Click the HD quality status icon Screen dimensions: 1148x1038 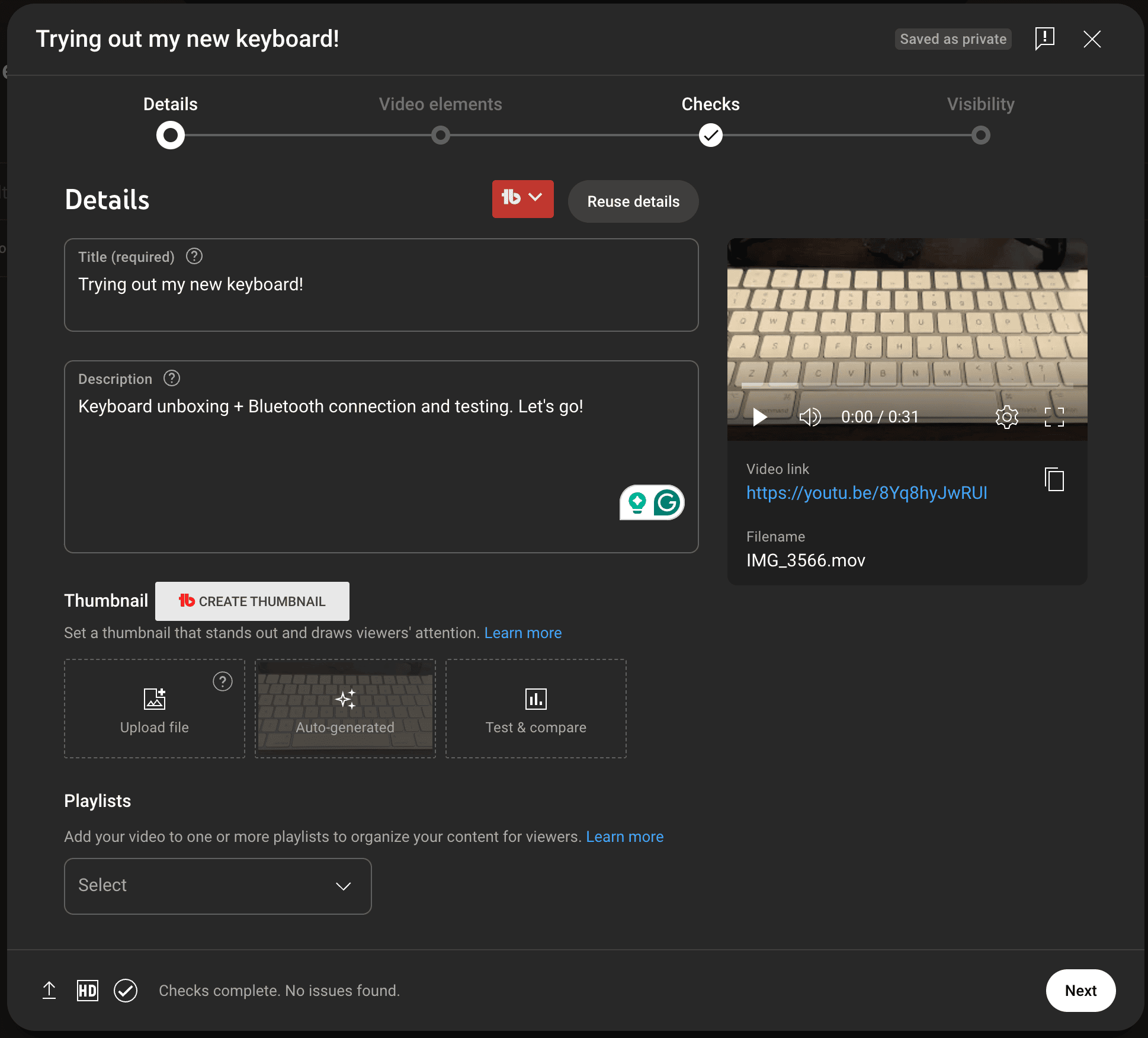tap(87, 991)
